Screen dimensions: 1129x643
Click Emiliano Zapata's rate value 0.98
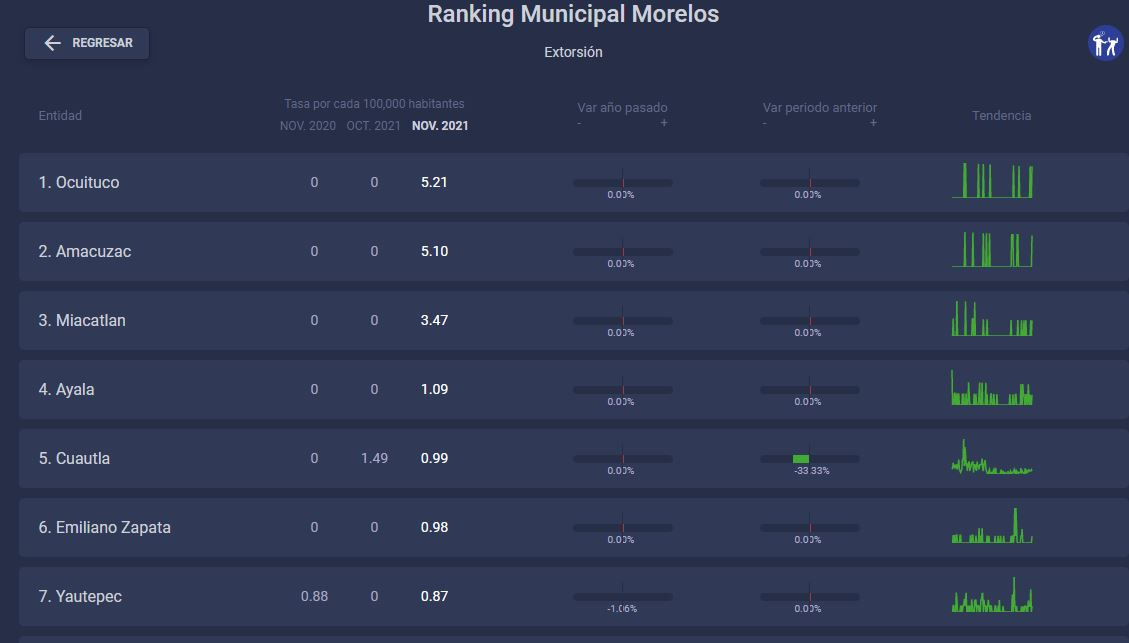coord(434,528)
